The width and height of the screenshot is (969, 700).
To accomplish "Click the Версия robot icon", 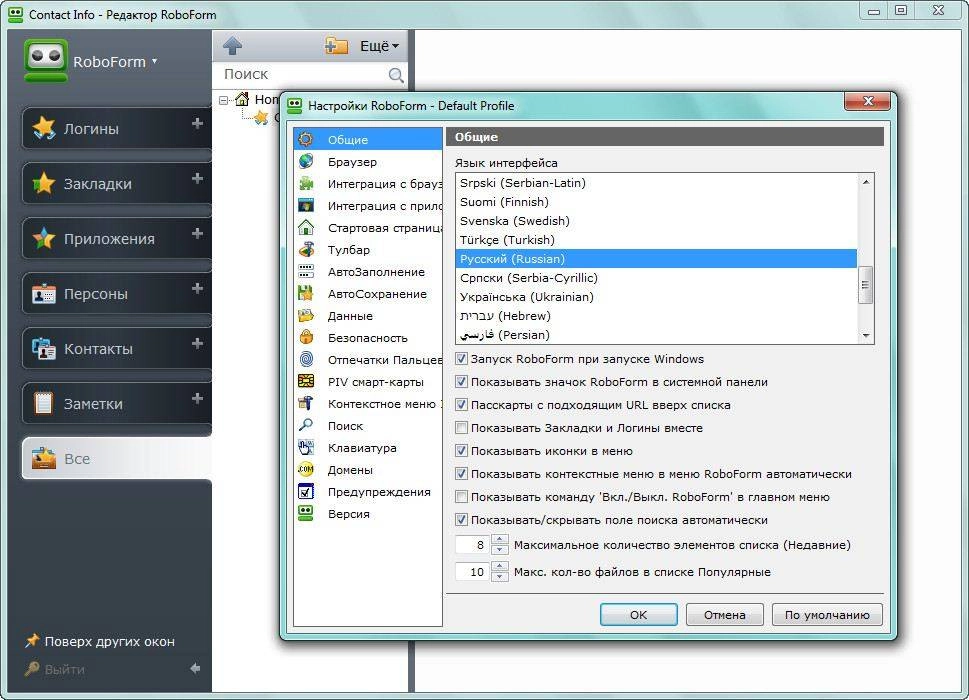I will point(306,513).
